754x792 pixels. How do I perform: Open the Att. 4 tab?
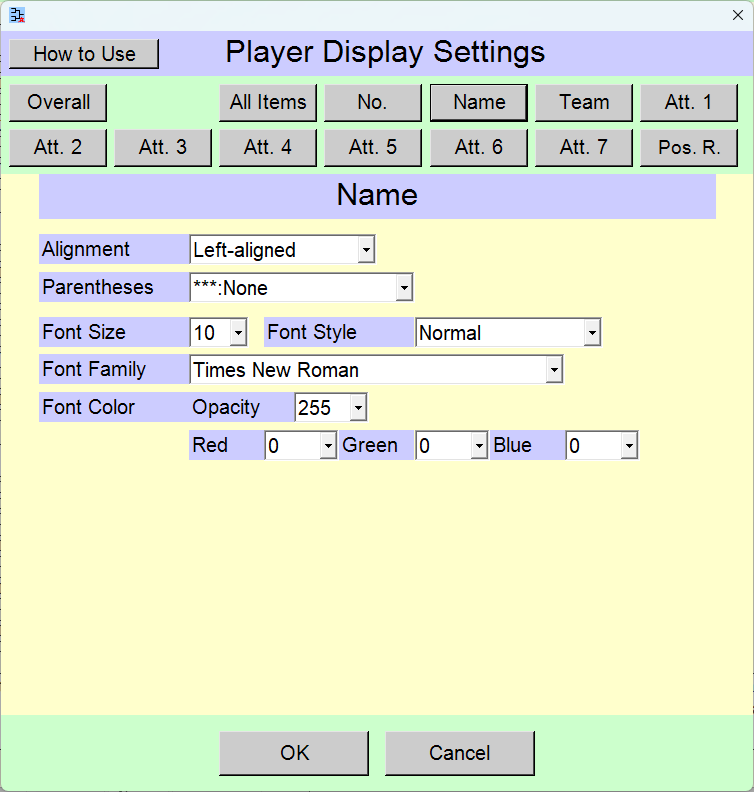[268, 147]
